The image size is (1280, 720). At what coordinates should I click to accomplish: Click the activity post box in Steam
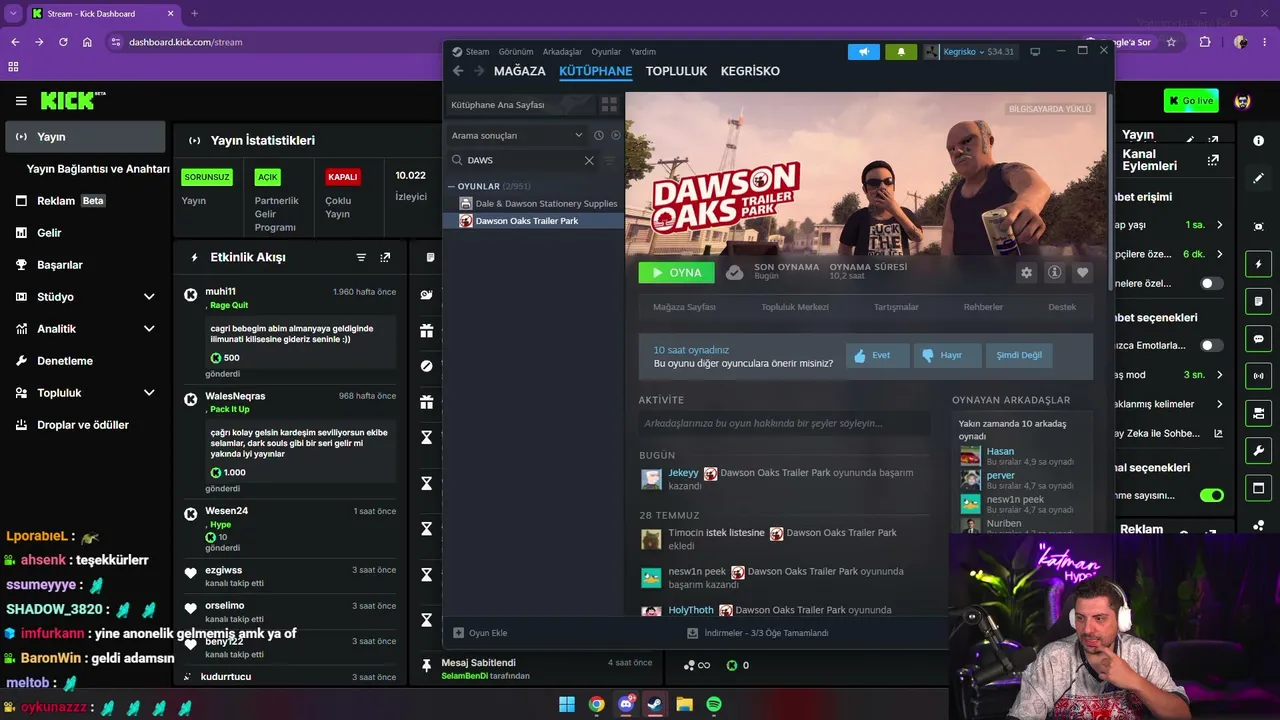click(x=785, y=423)
